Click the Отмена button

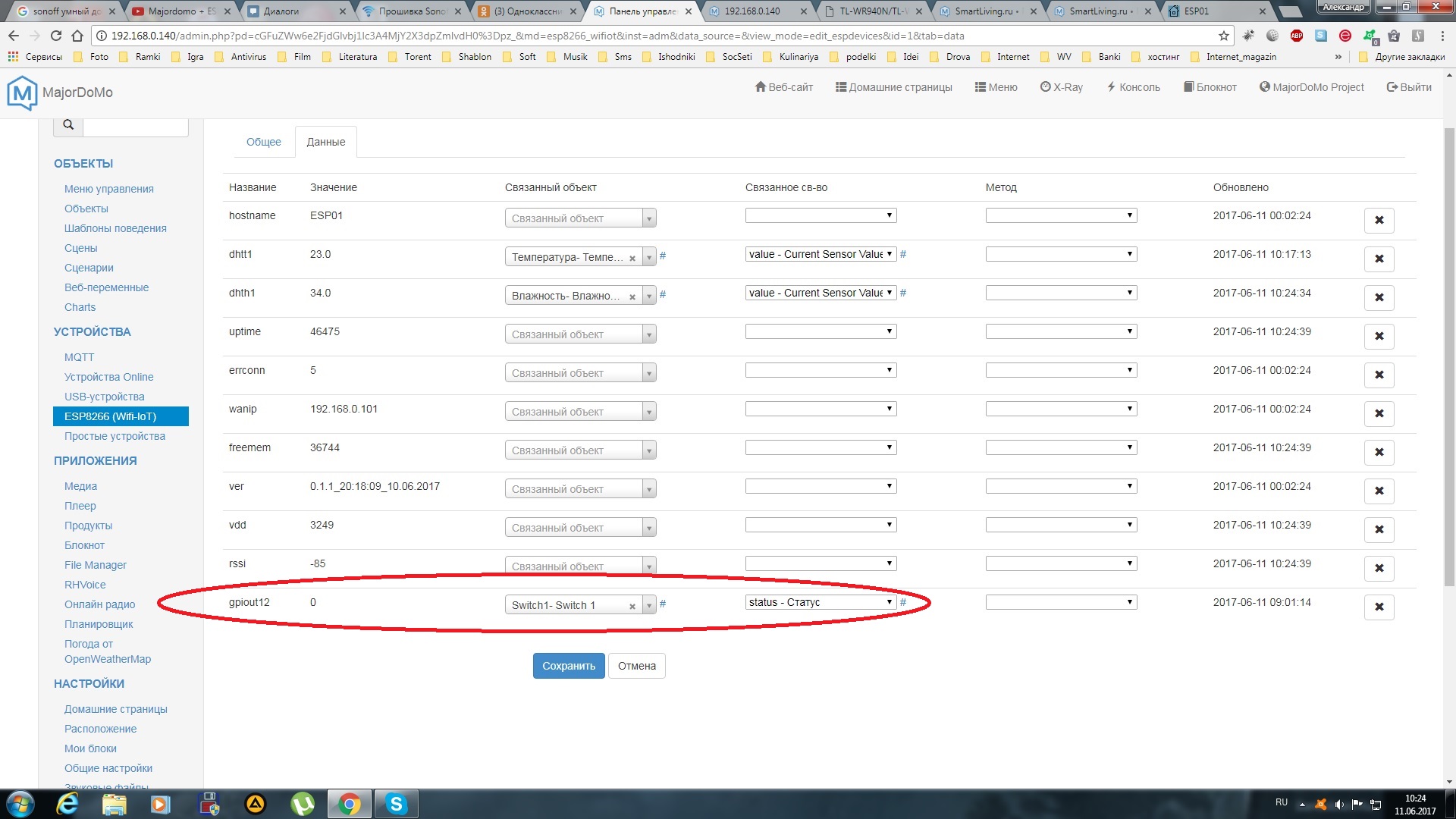coord(636,666)
